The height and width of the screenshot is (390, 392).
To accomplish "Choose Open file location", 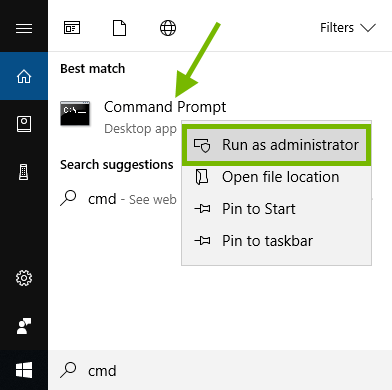I will pos(276,177).
